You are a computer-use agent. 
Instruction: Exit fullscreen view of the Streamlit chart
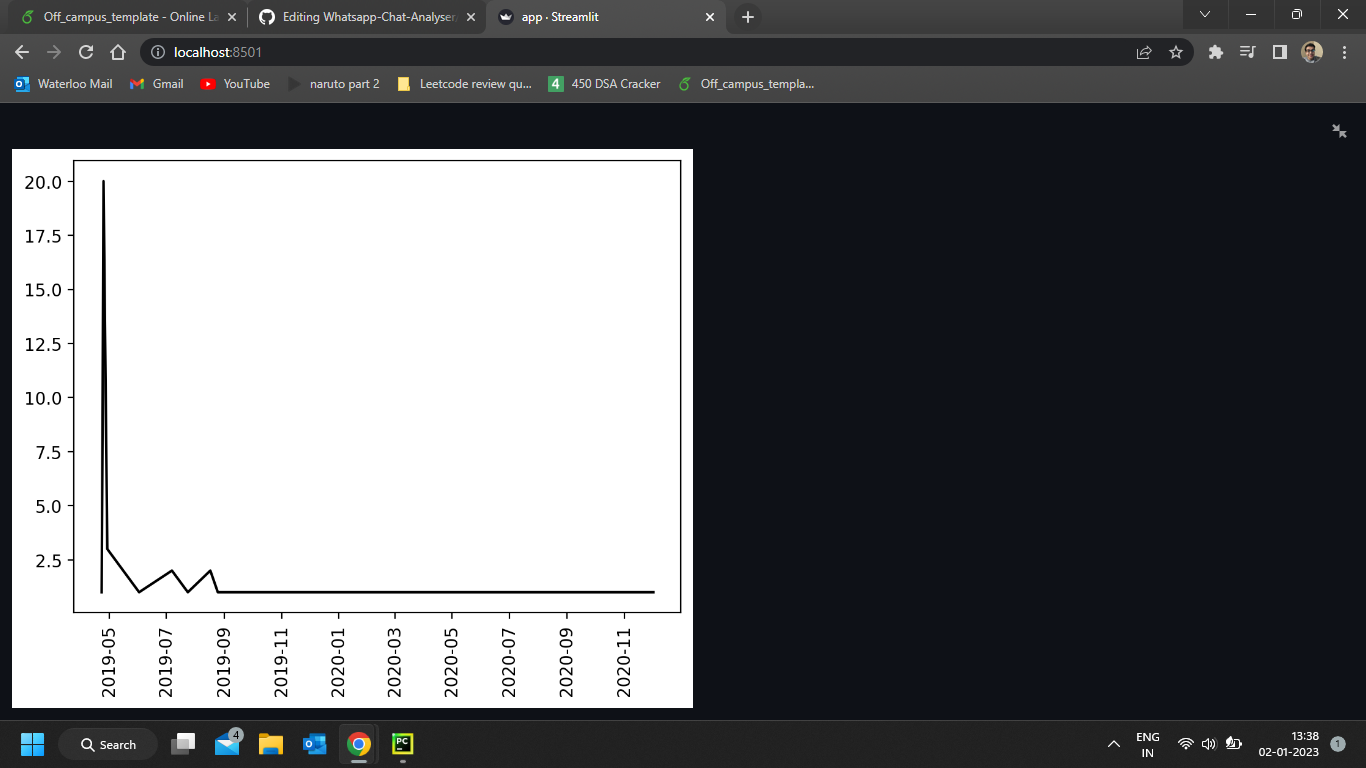pos(1339,131)
